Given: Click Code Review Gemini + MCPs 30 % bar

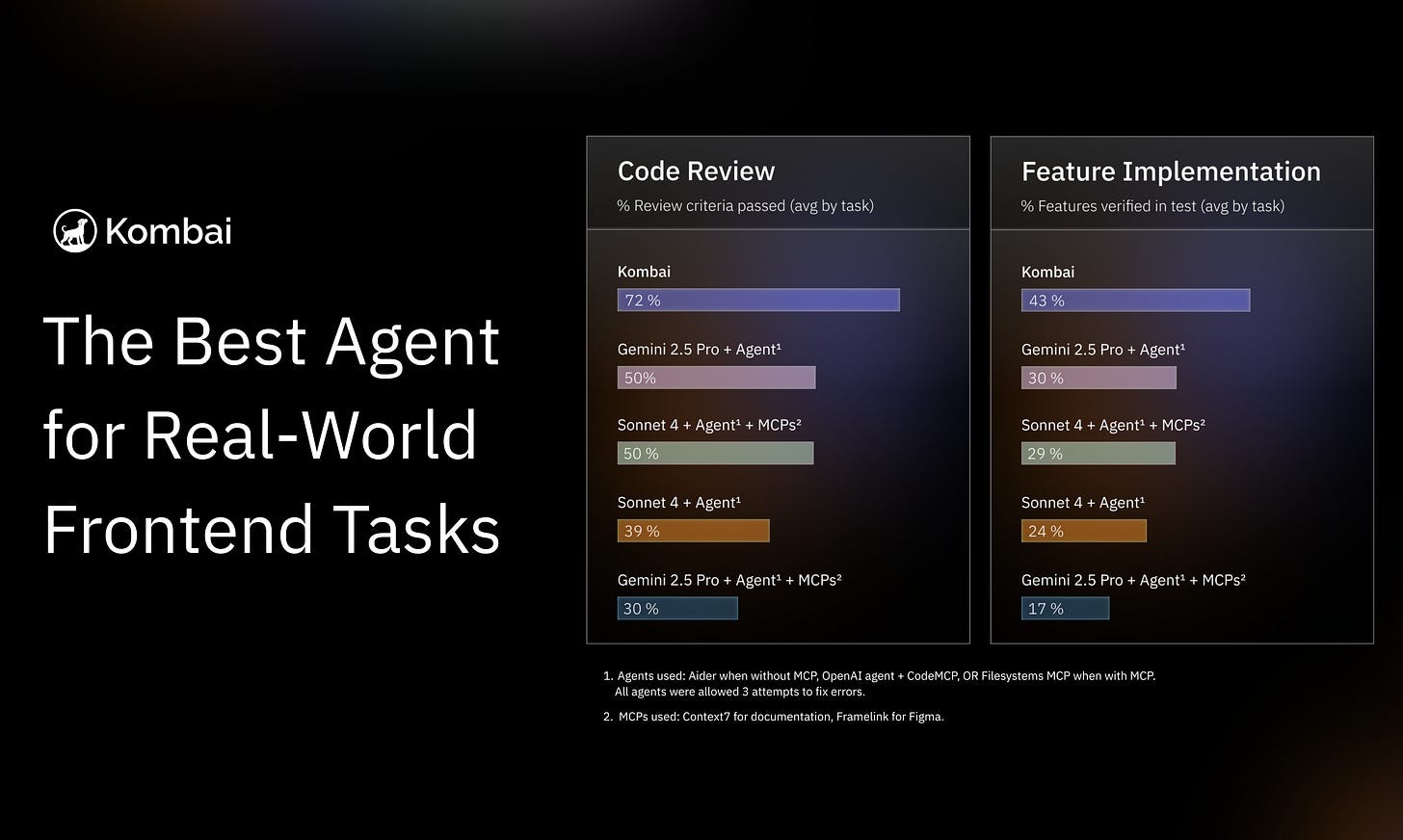Looking at the screenshot, I should (x=677, y=608).
